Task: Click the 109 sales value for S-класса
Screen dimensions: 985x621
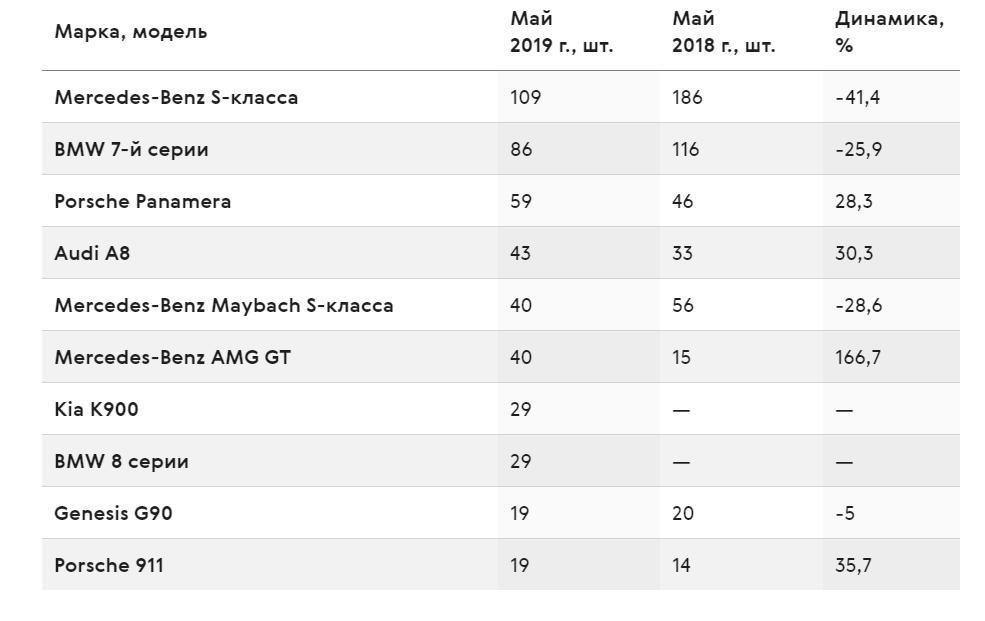Action: pyautogui.click(x=526, y=97)
